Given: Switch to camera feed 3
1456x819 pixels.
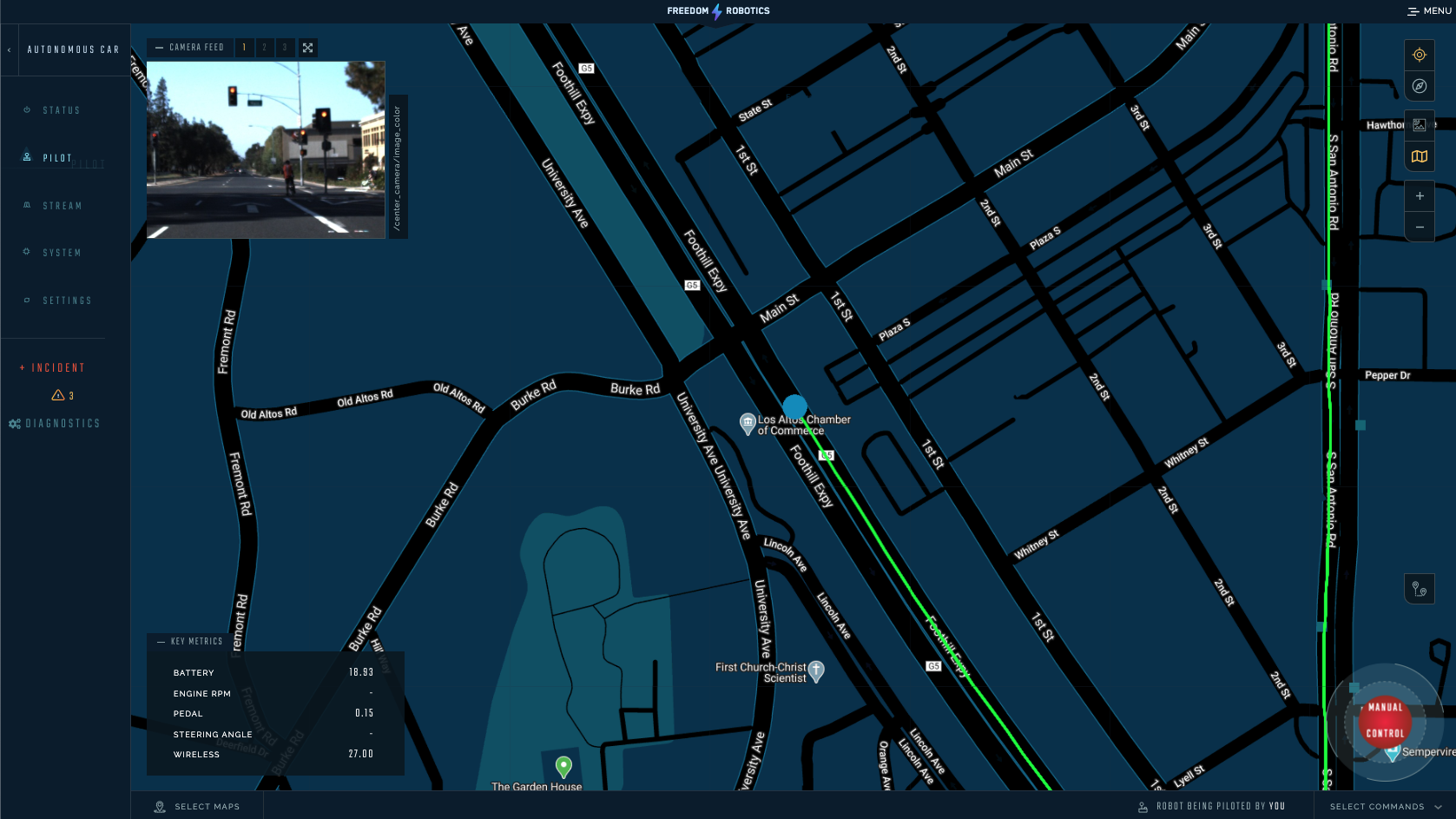Looking at the screenshot, I should tap(285, 48).
